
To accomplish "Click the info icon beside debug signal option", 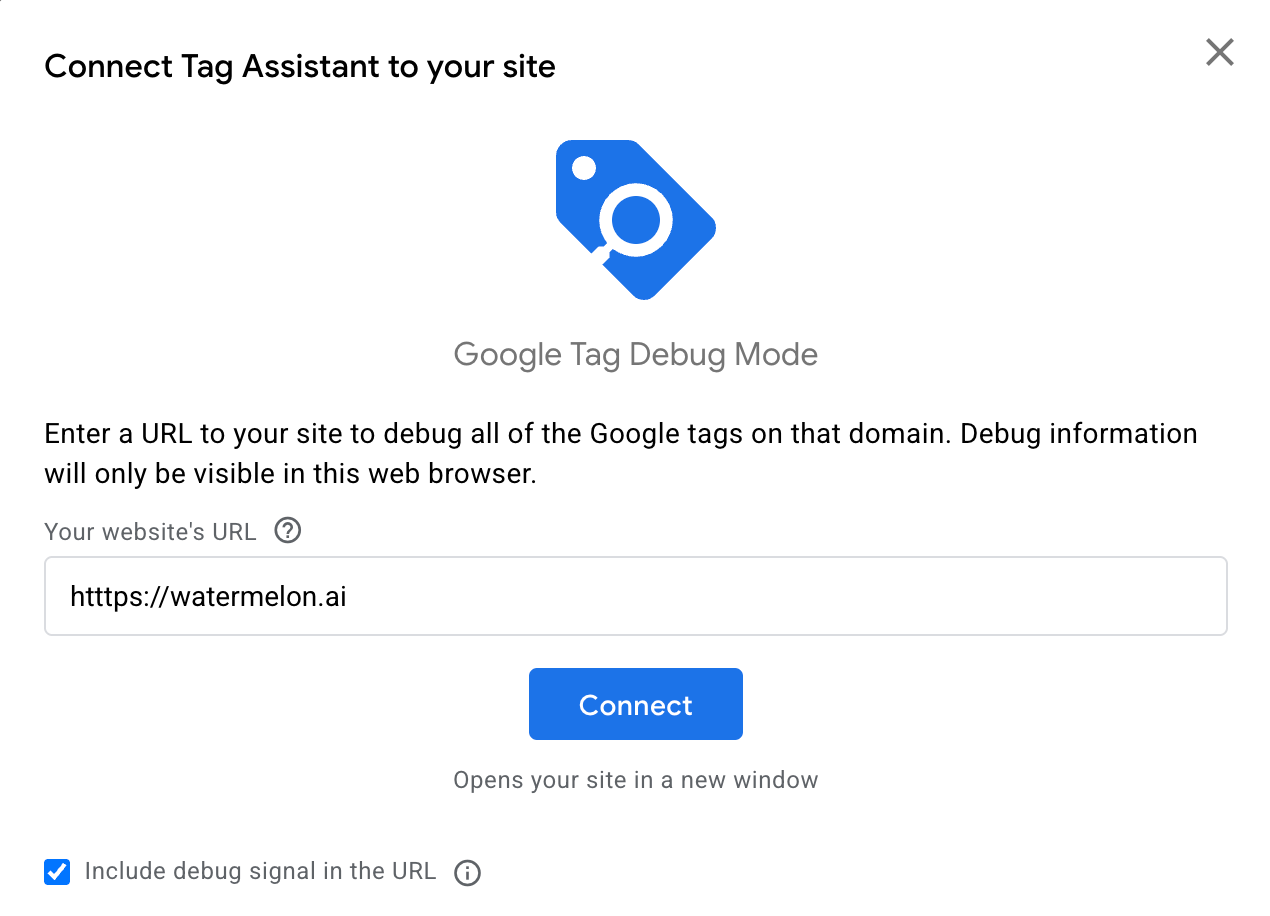I will point(466,872).
